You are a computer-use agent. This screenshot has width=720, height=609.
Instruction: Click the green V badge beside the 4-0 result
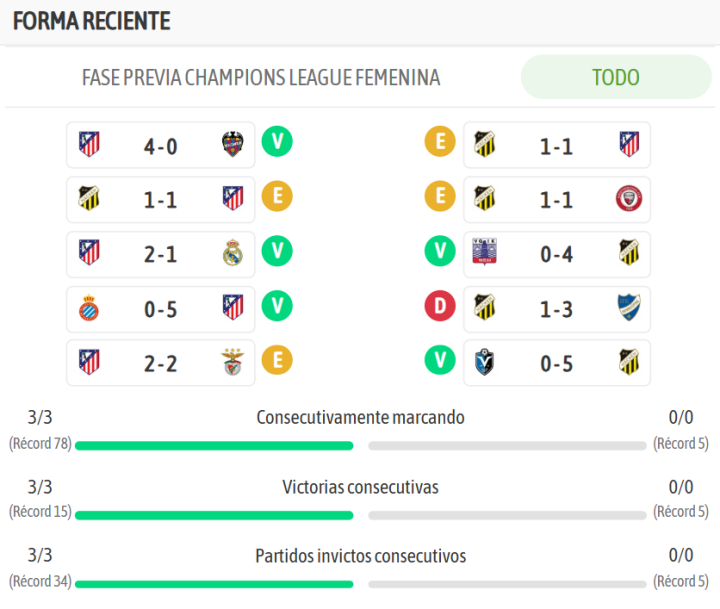click(x=277, y=143)
